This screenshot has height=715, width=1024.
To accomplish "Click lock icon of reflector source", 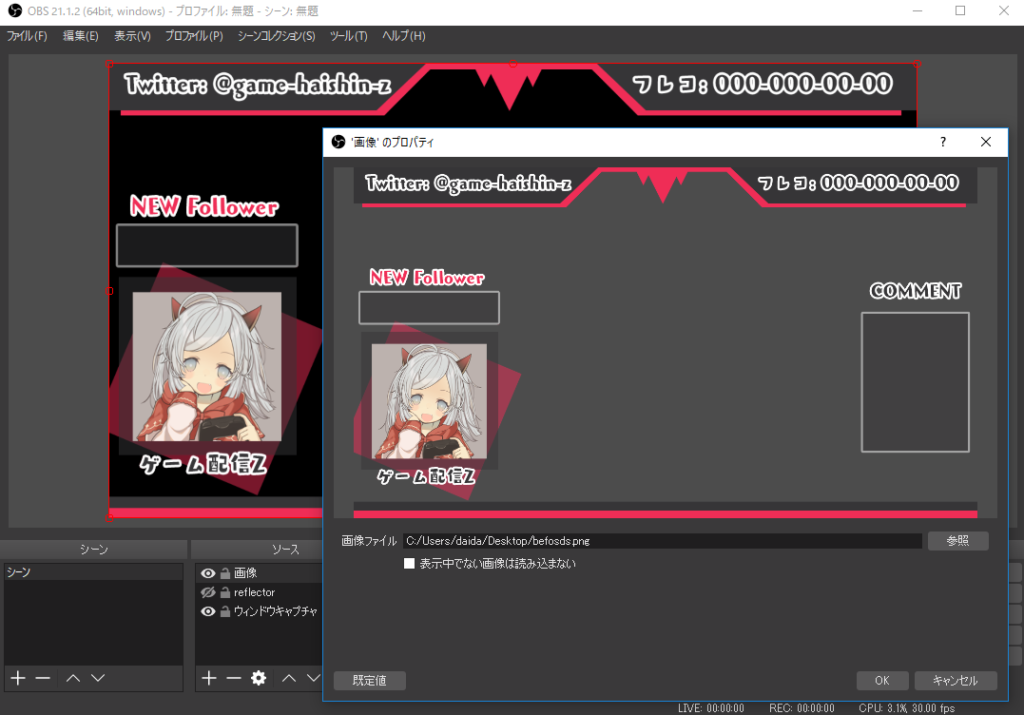I will 225,592.
